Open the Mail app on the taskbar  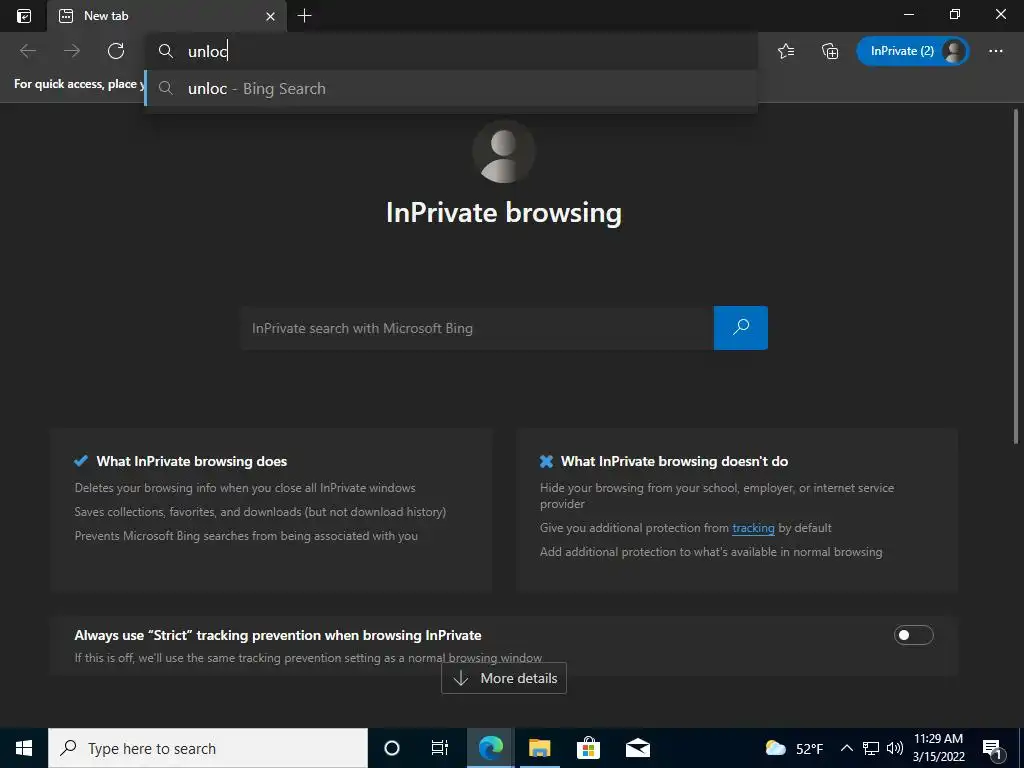point(637,748)
